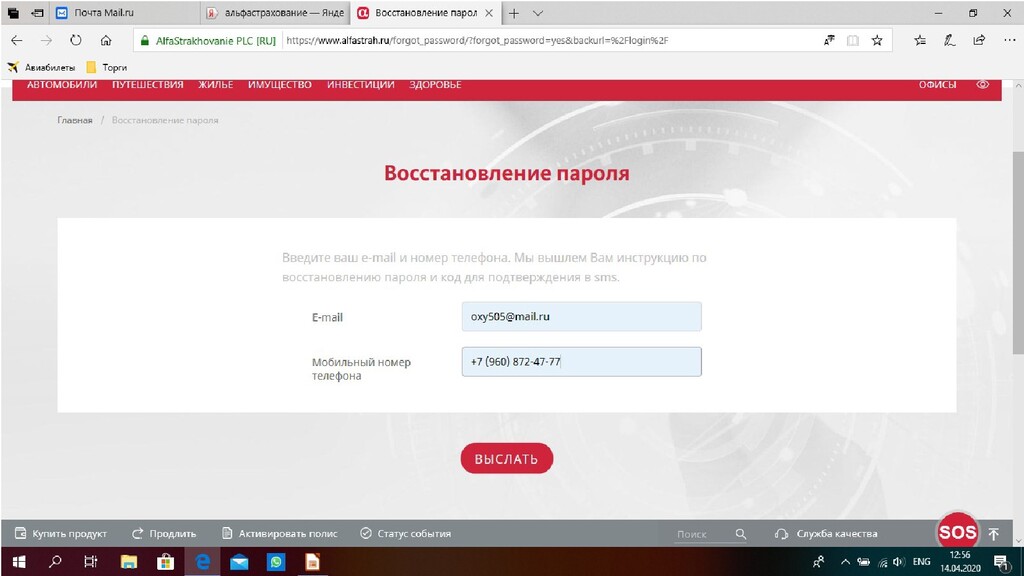Show hidden system tray icons
This screenshot has width=1024, height=576.
click(845, 562)
